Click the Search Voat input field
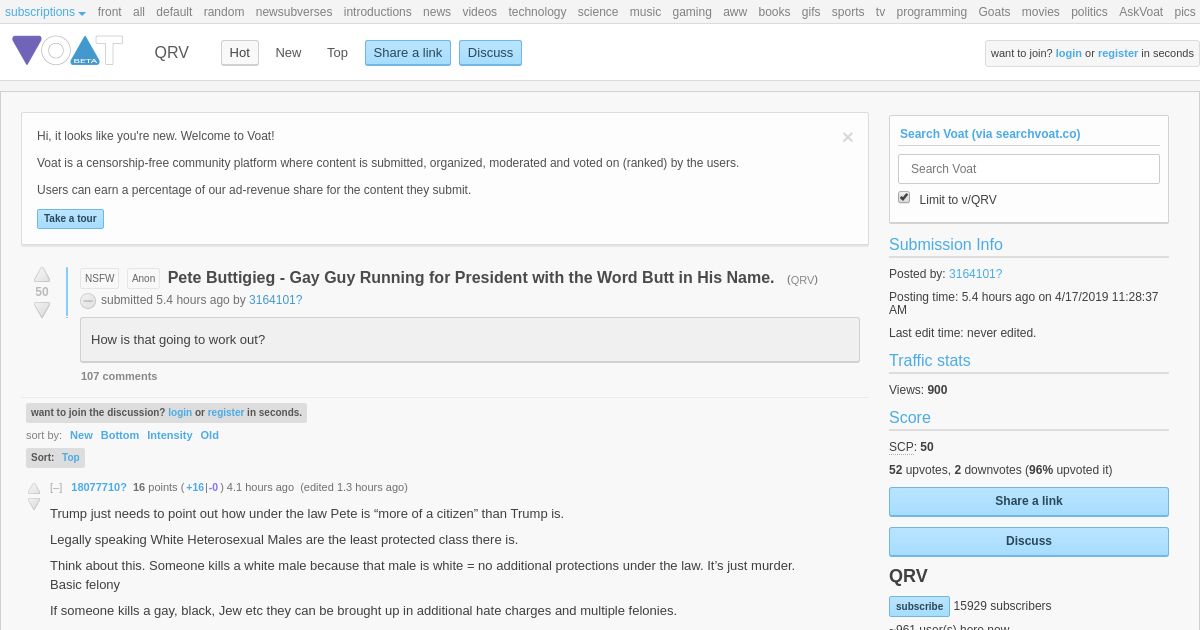The width and height of the screenshot is (1200, 630). pyautogui.click(x=1029, y=169)
